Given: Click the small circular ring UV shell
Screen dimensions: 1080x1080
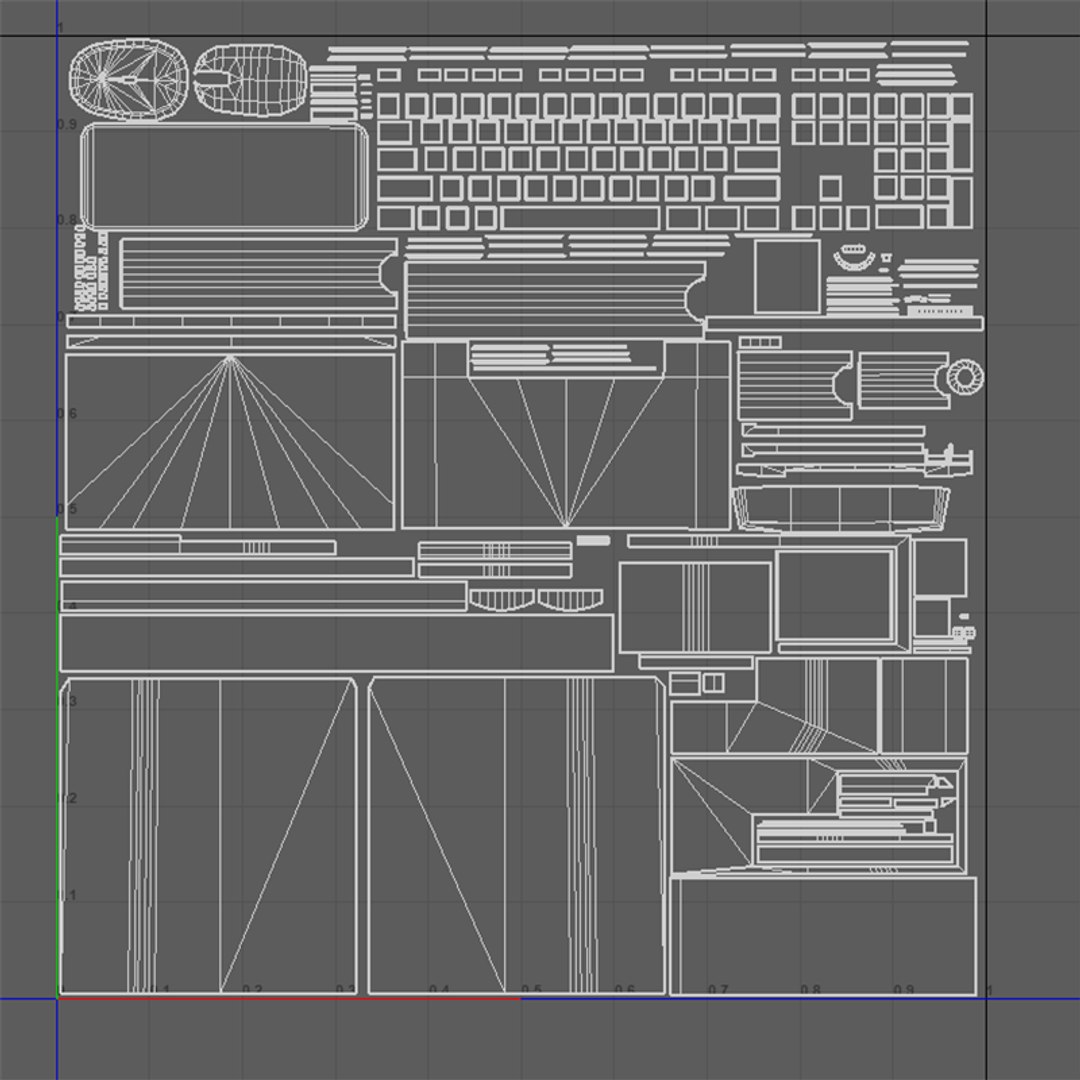Looking at the screenshot, I should 965,377.
